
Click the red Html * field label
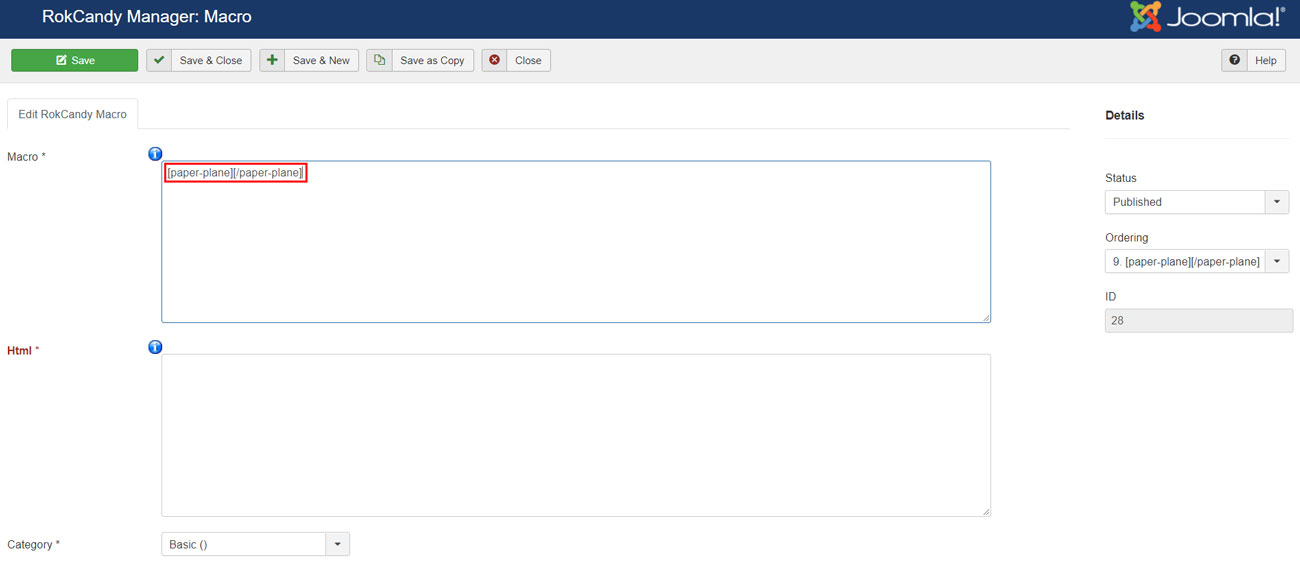tap(23, 350)
